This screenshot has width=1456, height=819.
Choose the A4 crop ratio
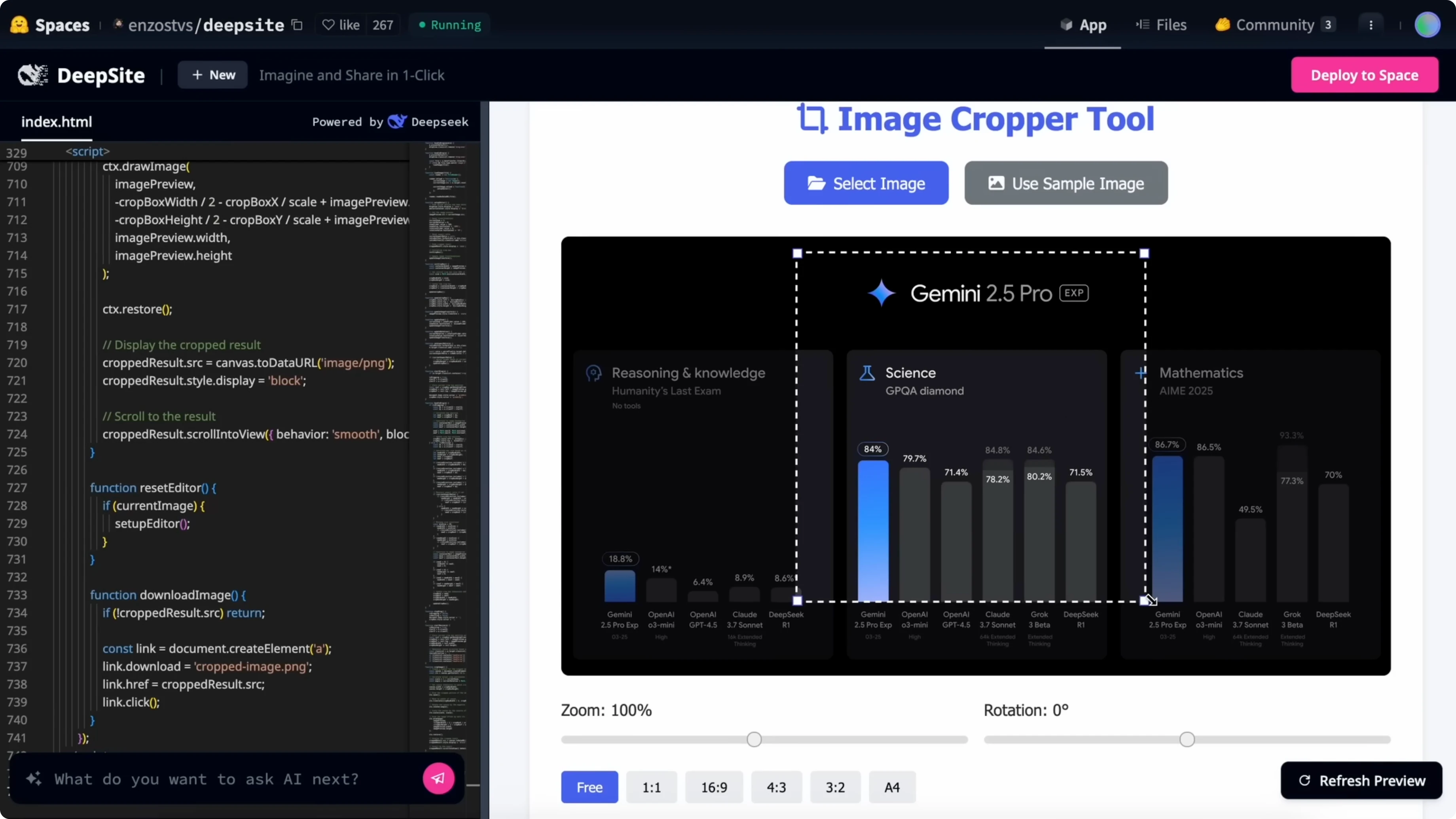click(x=891, y=787)
